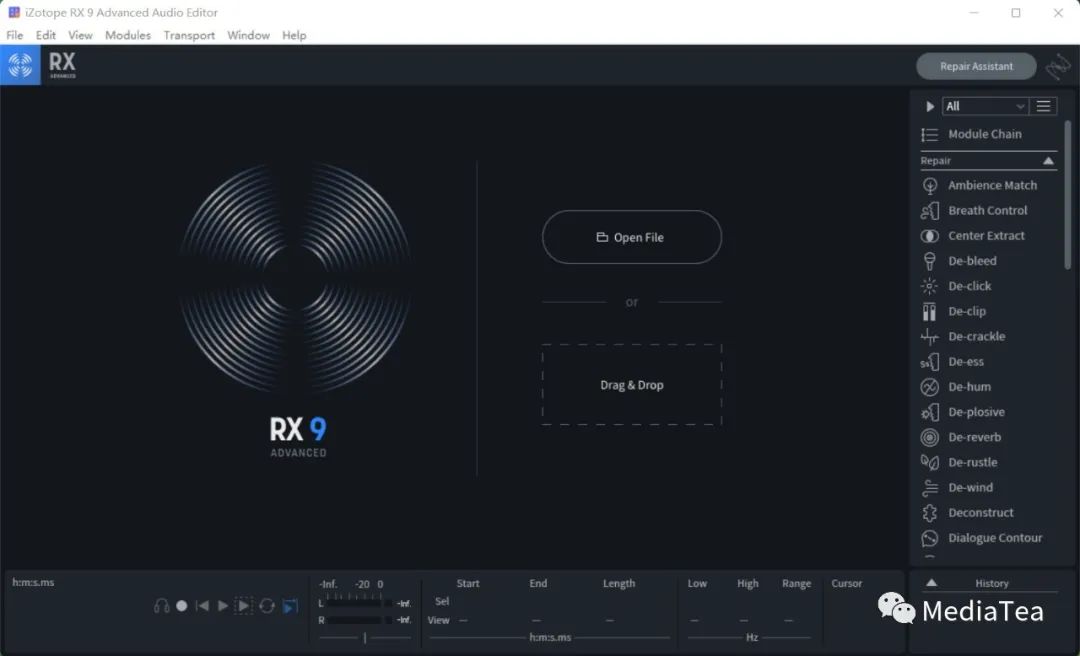The image size is (1080, 656).
Task: Open the Center Extract module
Action: pos(973,236)
